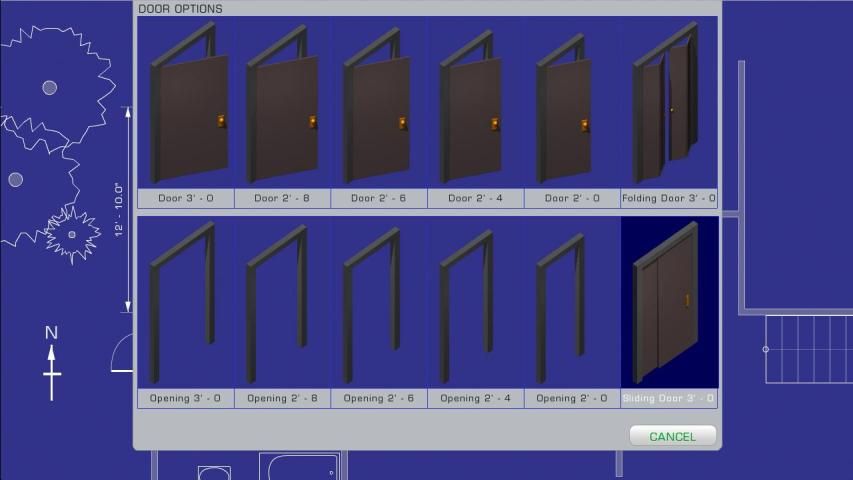Select the Door 3' - 0 thumbnail
This screenshot has height=480, width=853.
coord(185,103)
